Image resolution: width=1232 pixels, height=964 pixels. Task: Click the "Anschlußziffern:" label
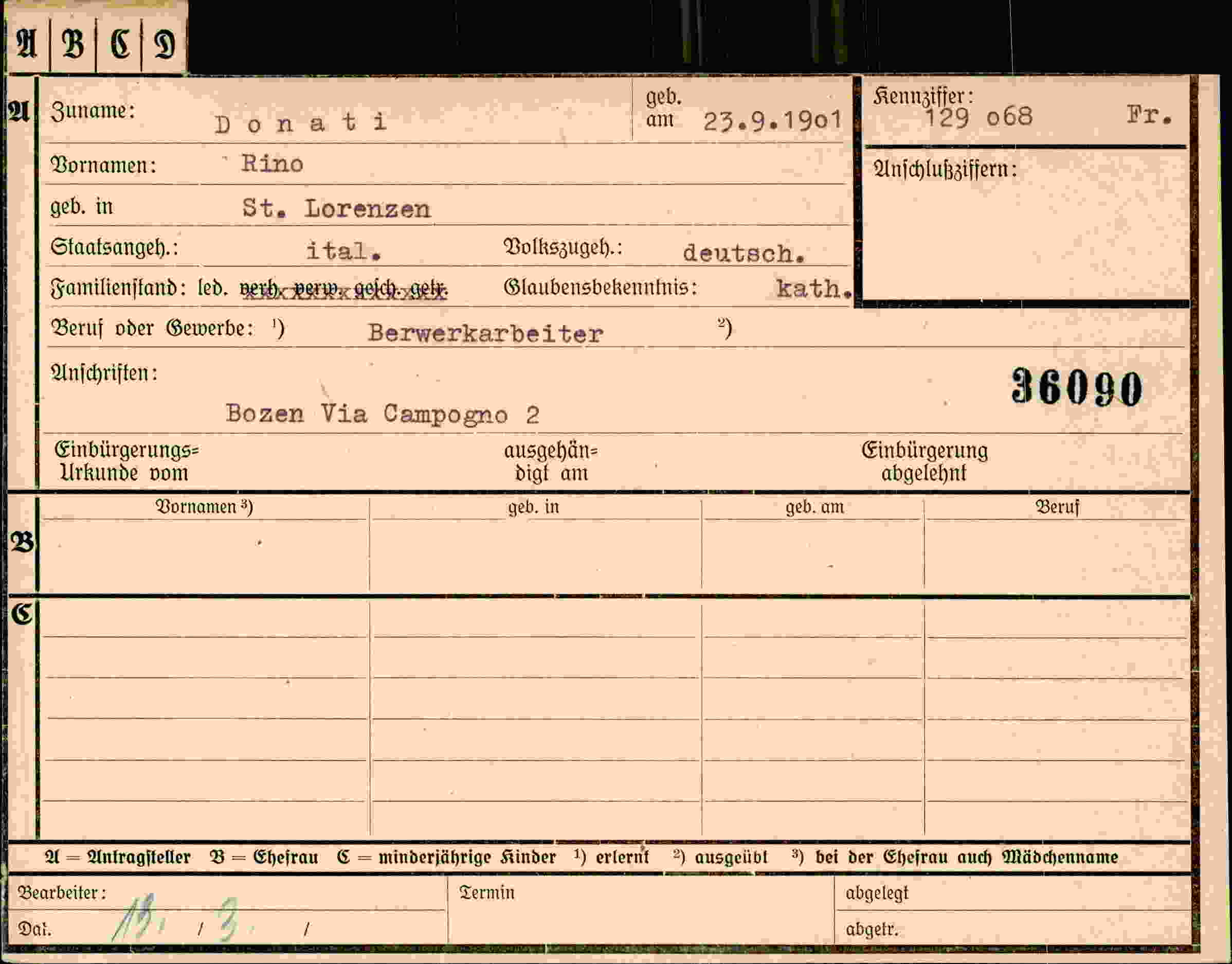(945, 169)
